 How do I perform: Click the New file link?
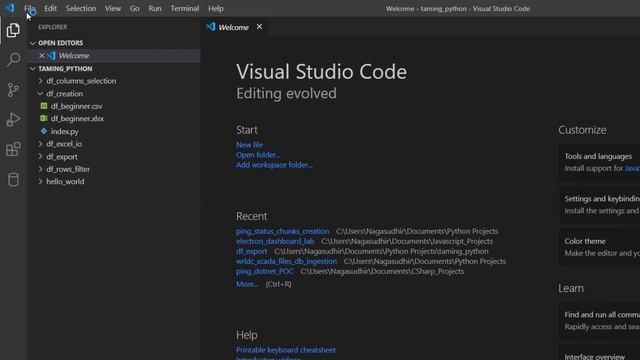[249, 145]
